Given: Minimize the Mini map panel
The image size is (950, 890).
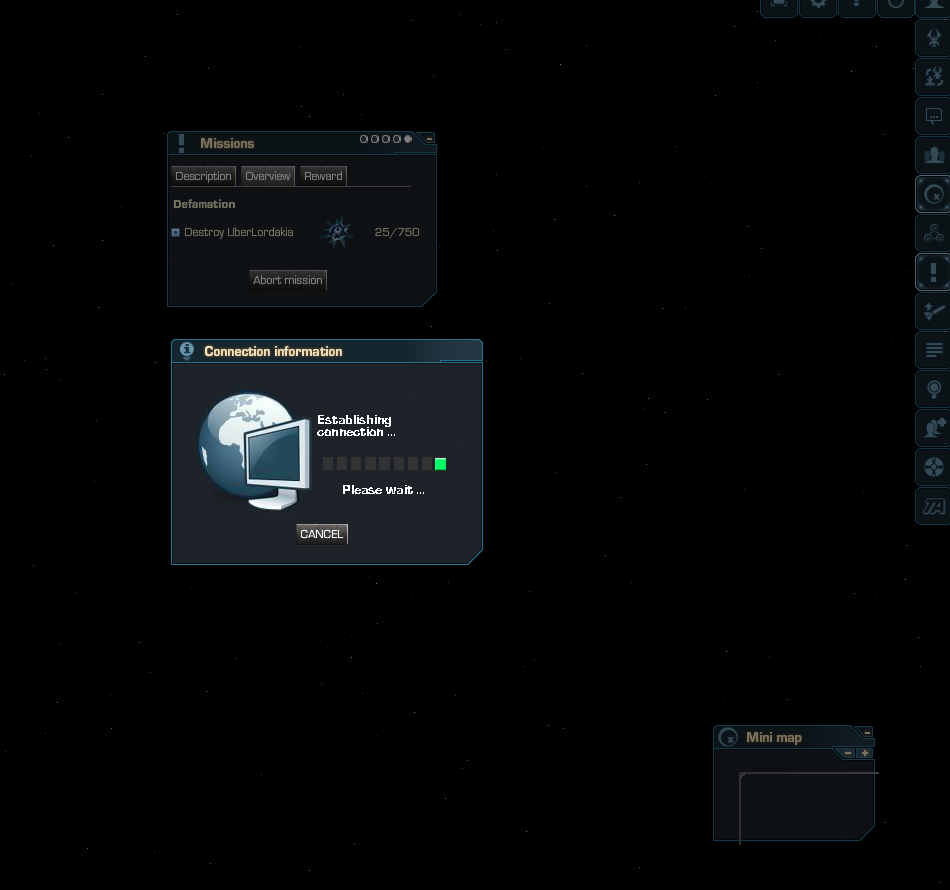Looking at the screenshot, I should pos(867,732).
